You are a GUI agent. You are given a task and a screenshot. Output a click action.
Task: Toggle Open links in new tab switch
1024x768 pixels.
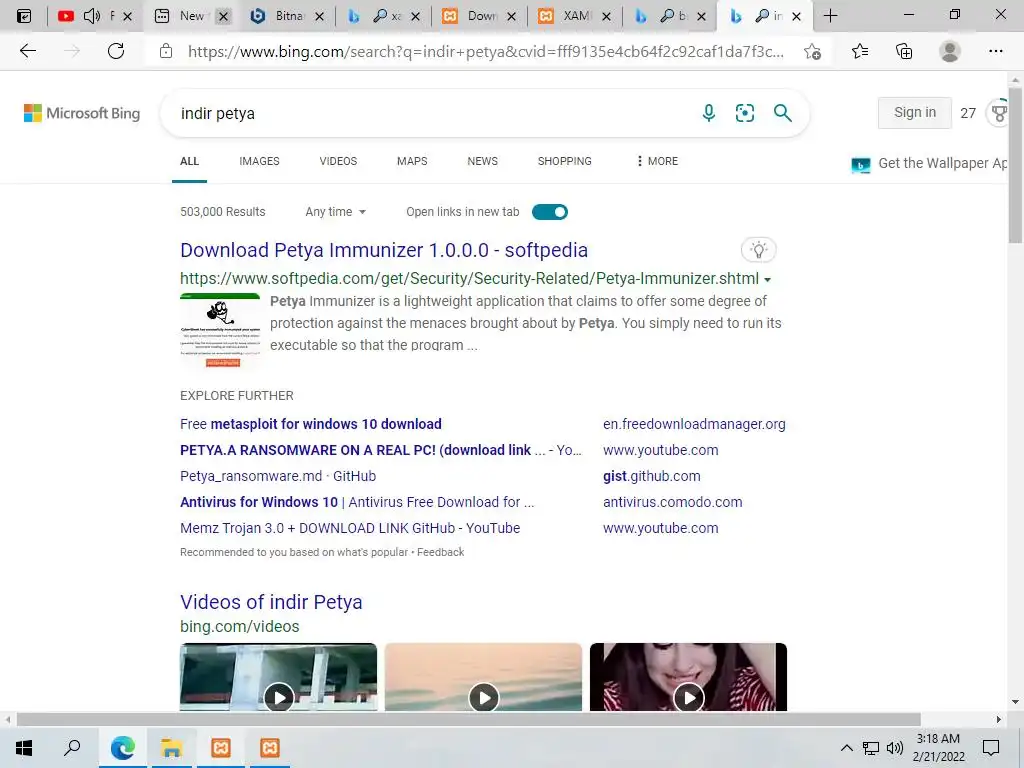point(550,212)
